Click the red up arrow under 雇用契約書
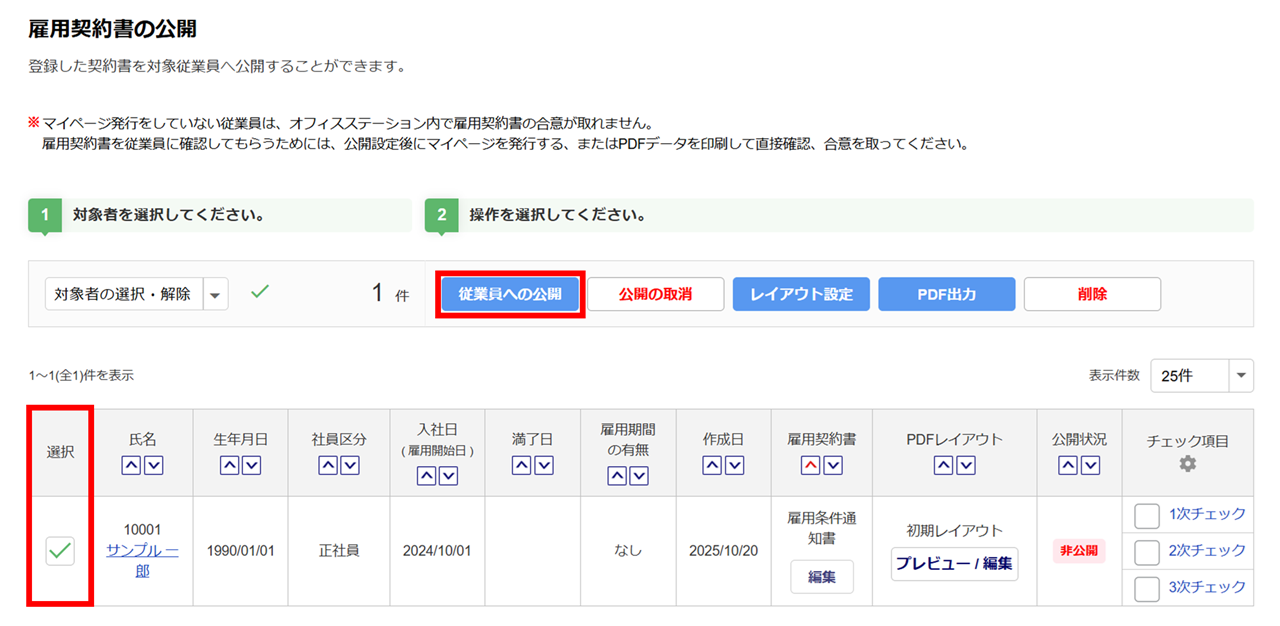The width and height of the screenshot is (1280, 626). (810, 465)
